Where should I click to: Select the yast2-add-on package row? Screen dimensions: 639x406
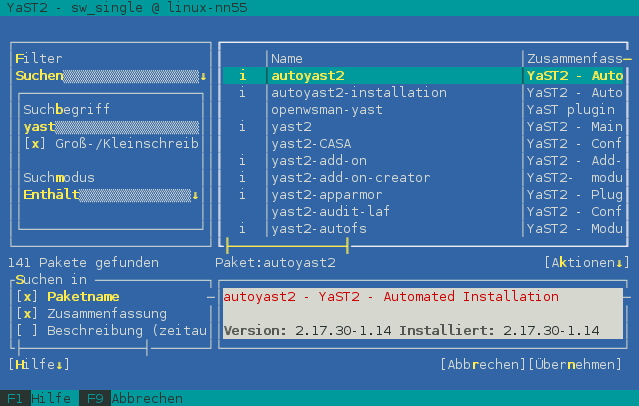(423, 161)
